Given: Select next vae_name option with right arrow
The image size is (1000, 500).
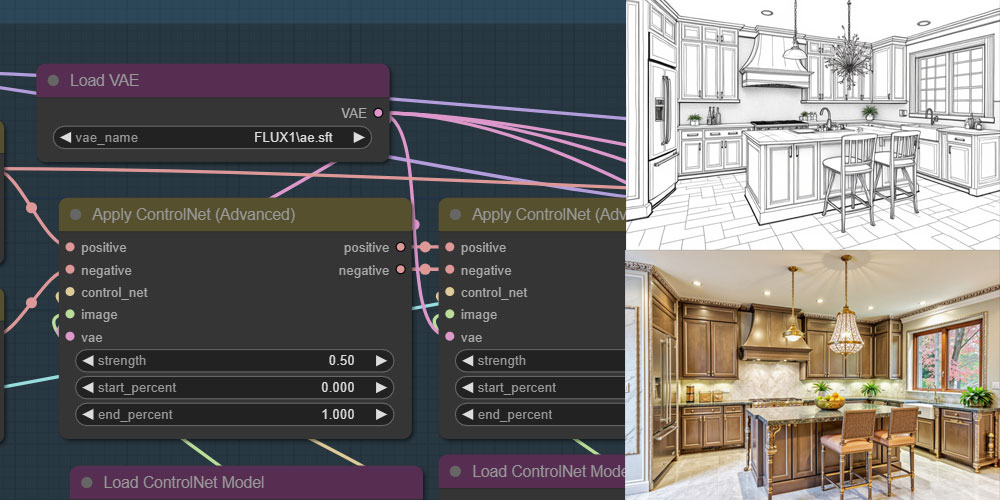Looking at the screenshot, I should (x=359, y=137).
